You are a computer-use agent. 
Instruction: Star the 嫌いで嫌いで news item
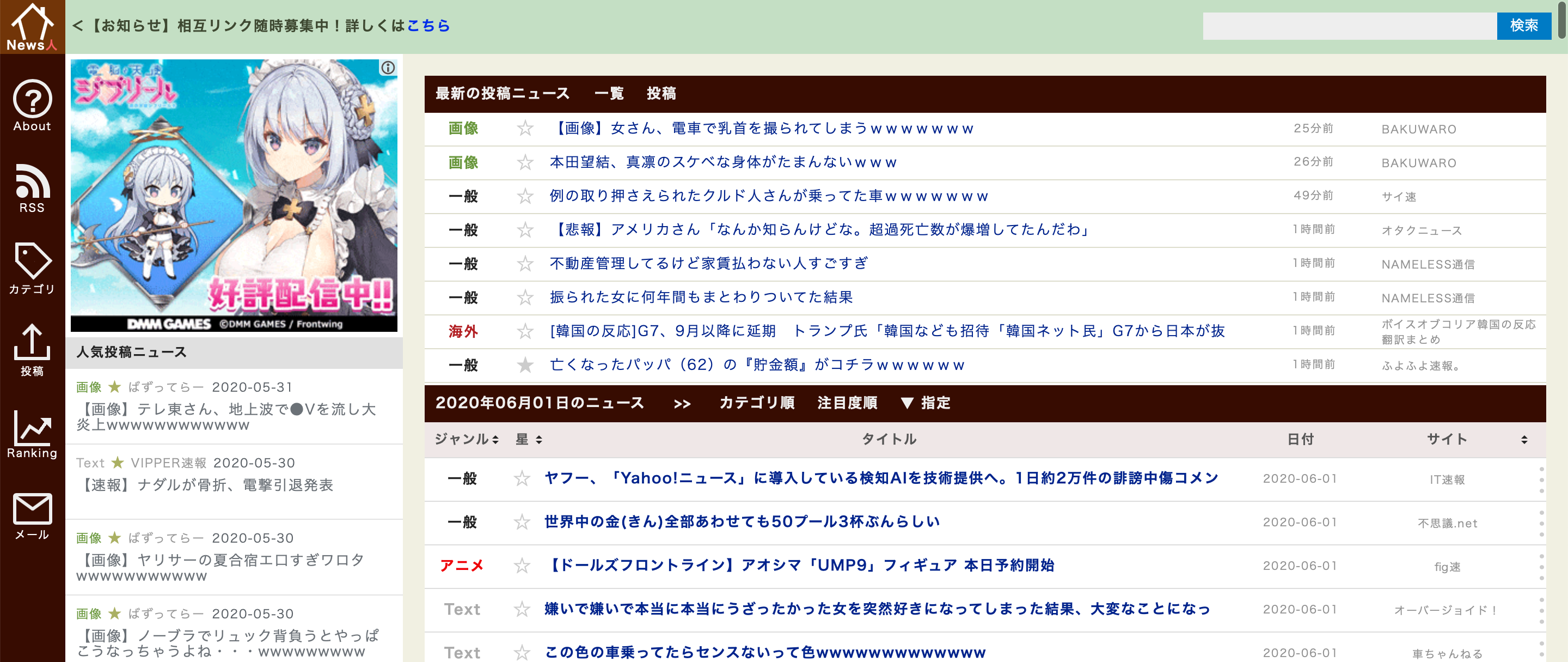point(522,609)
